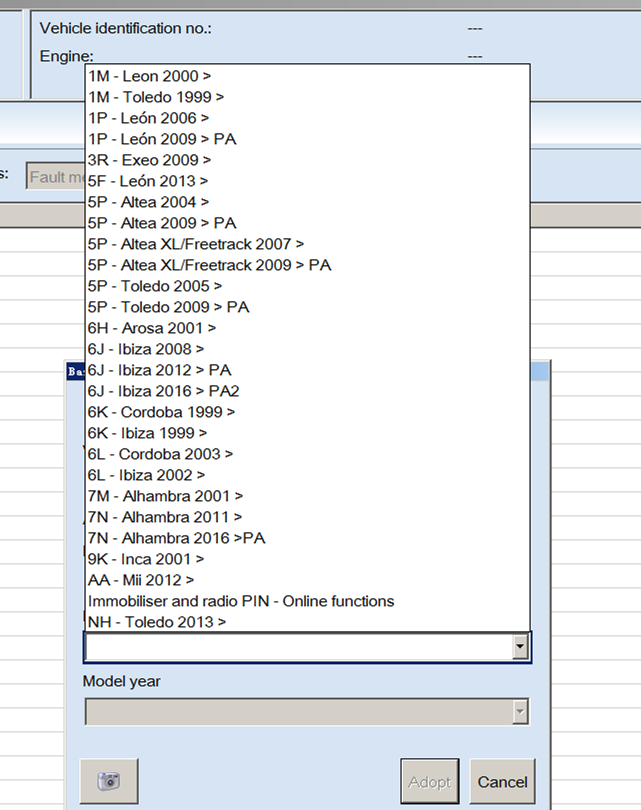Choose 5P - Altea XL/Freetrack 2007 >
This screenshot has width=641, height=810.
click(x=307, y=244)
